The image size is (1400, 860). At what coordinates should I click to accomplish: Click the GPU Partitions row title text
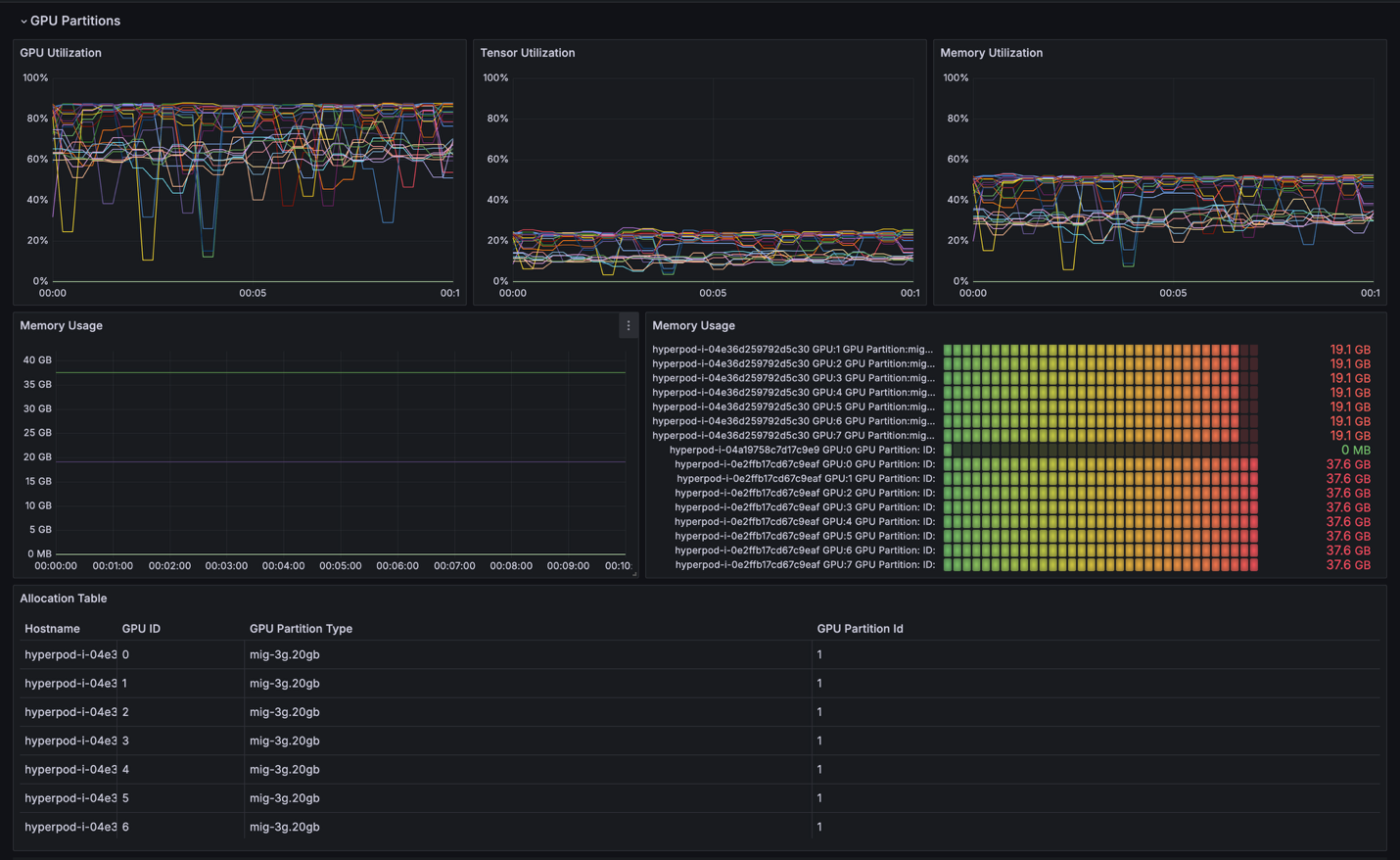[75, 22]
